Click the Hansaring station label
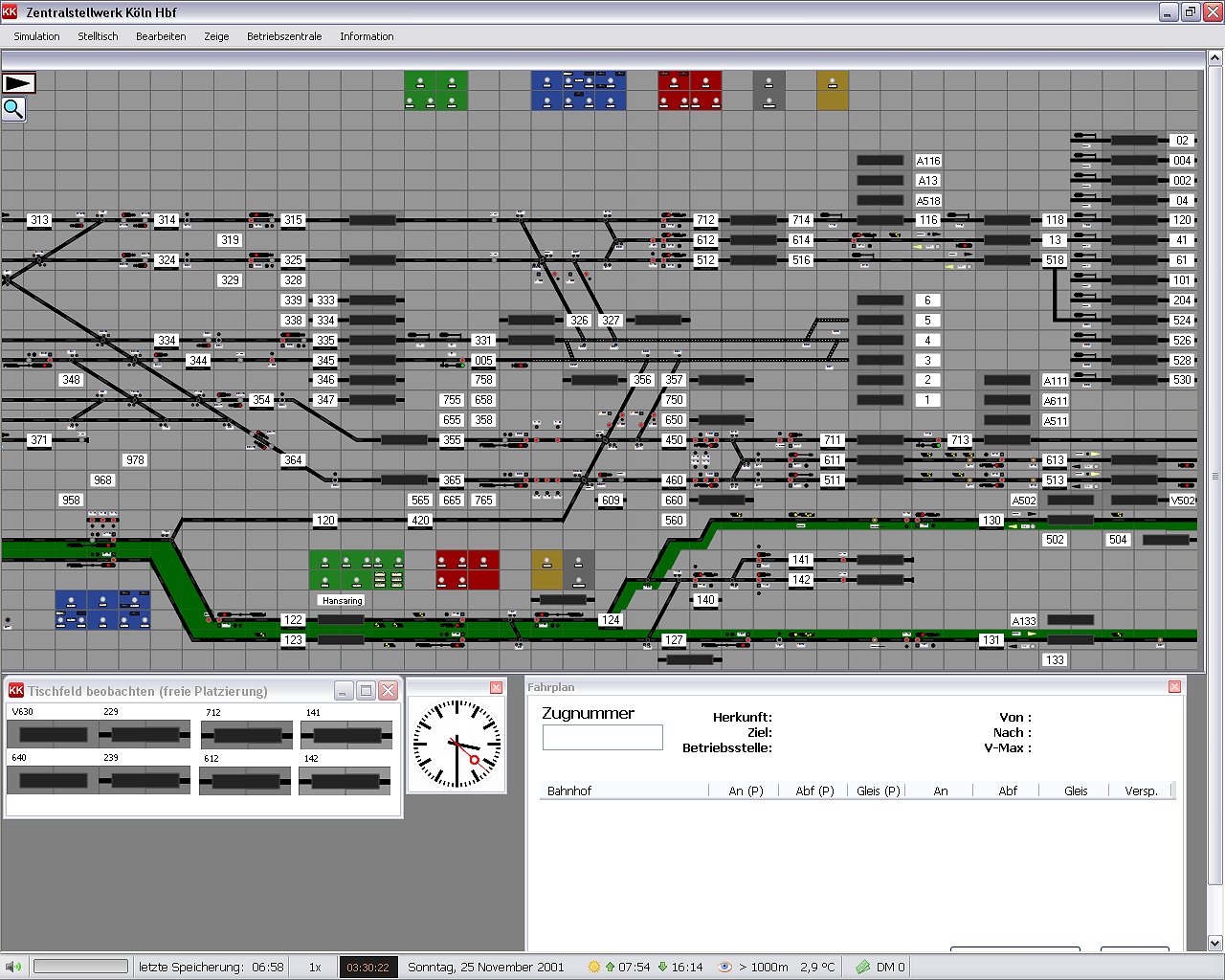 click(x=343, y=600)
